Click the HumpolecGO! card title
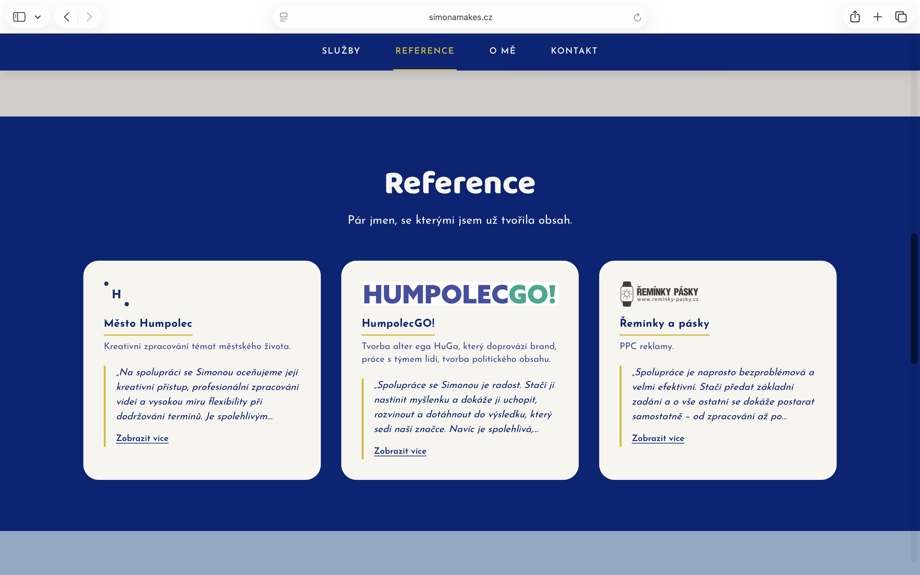 [398, 323]
